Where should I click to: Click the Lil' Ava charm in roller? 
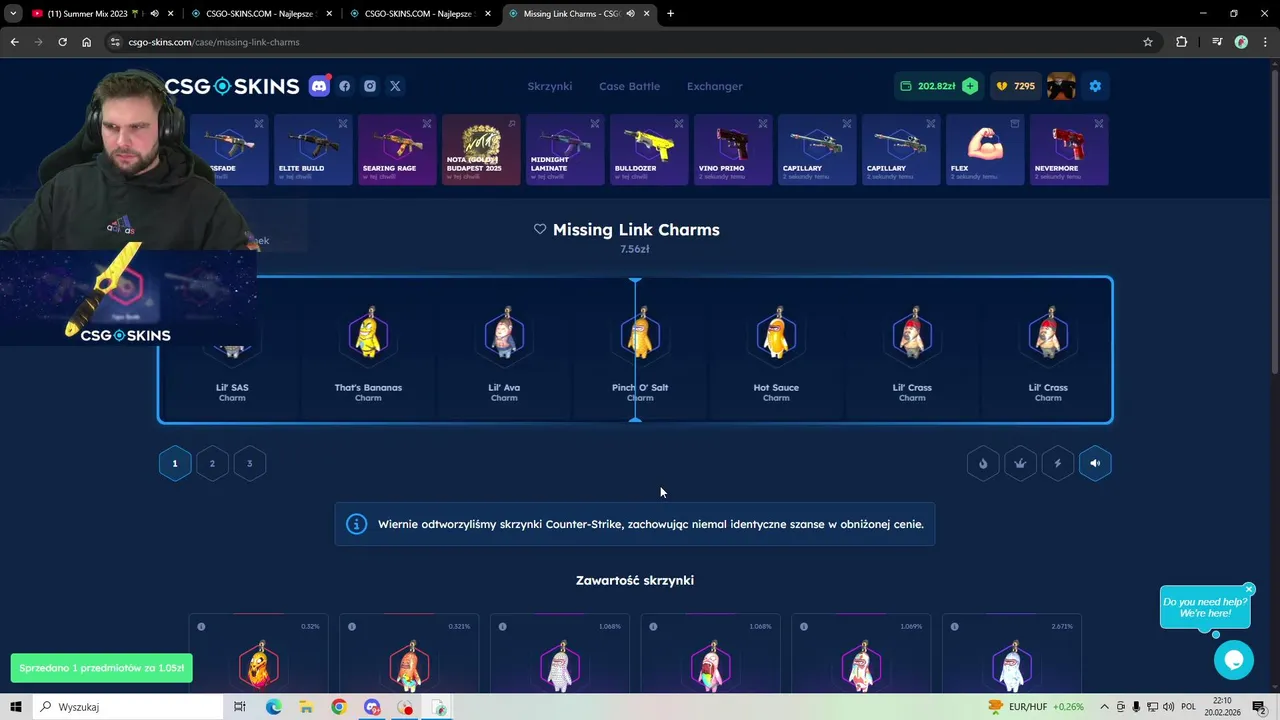[x=504, y=350]
